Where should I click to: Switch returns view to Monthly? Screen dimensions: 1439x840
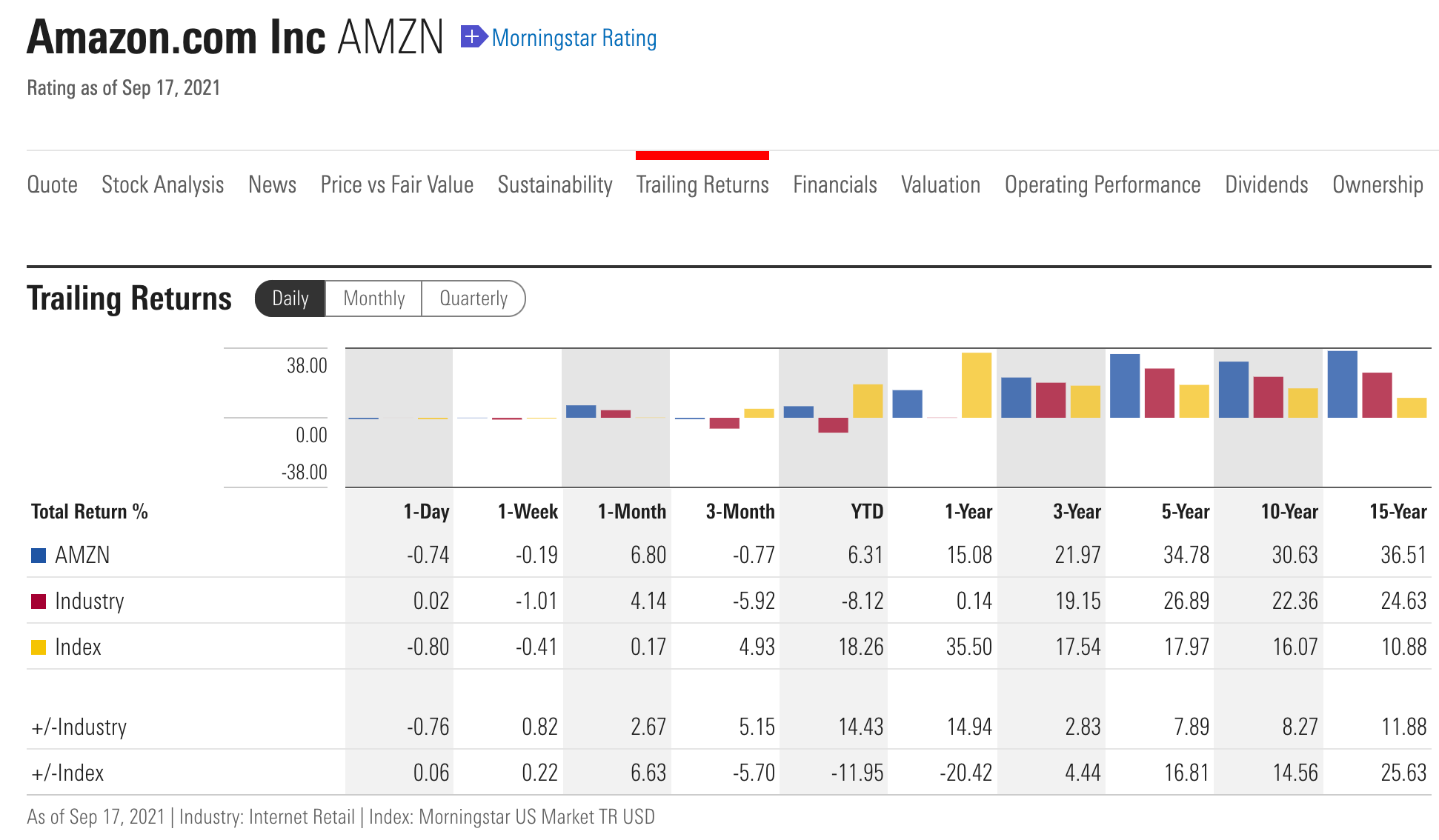374,299
